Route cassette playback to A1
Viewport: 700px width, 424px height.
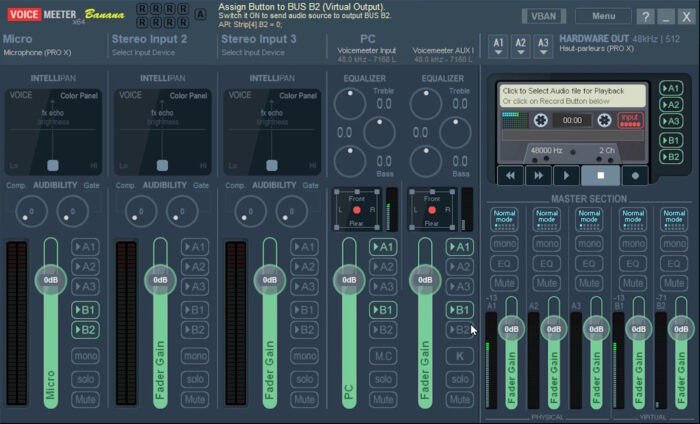[x=671, y=88]
